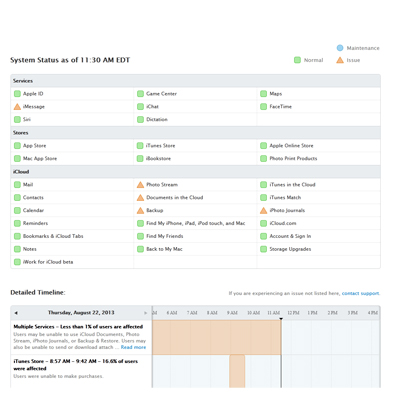400x400 pixels.
Task: Click the green status icon beside Mail
Action: click(17, 184)
